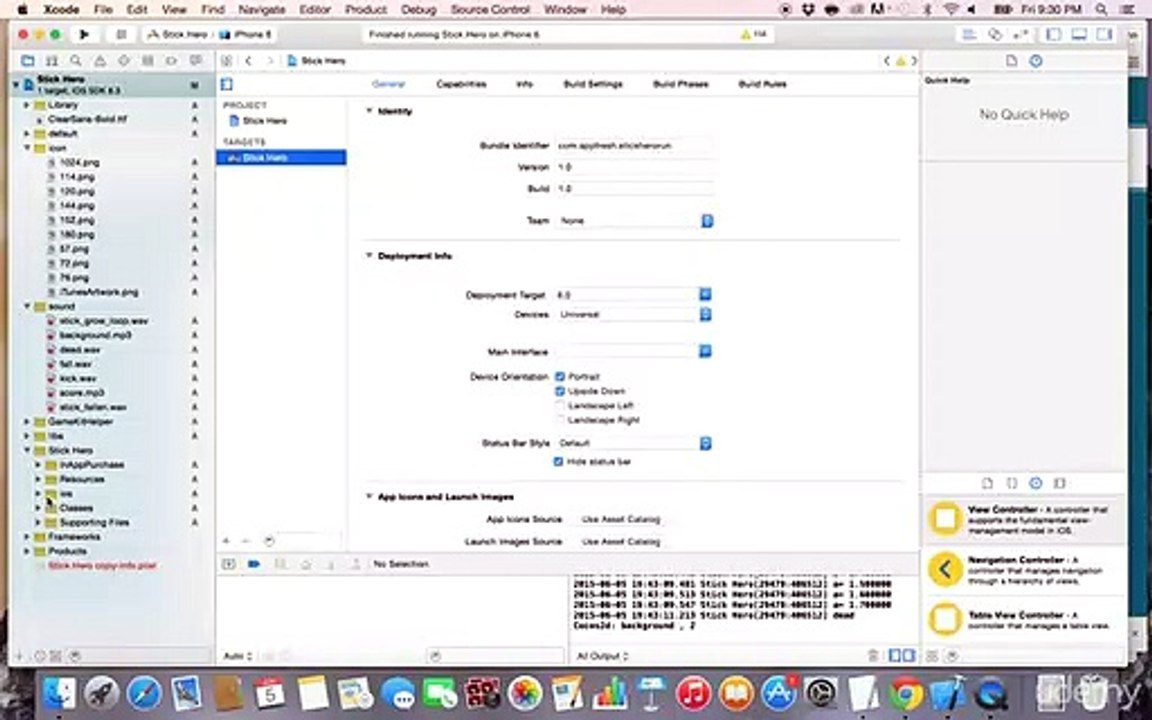
Task: Show the File inspector
Action: point(1012,61)
